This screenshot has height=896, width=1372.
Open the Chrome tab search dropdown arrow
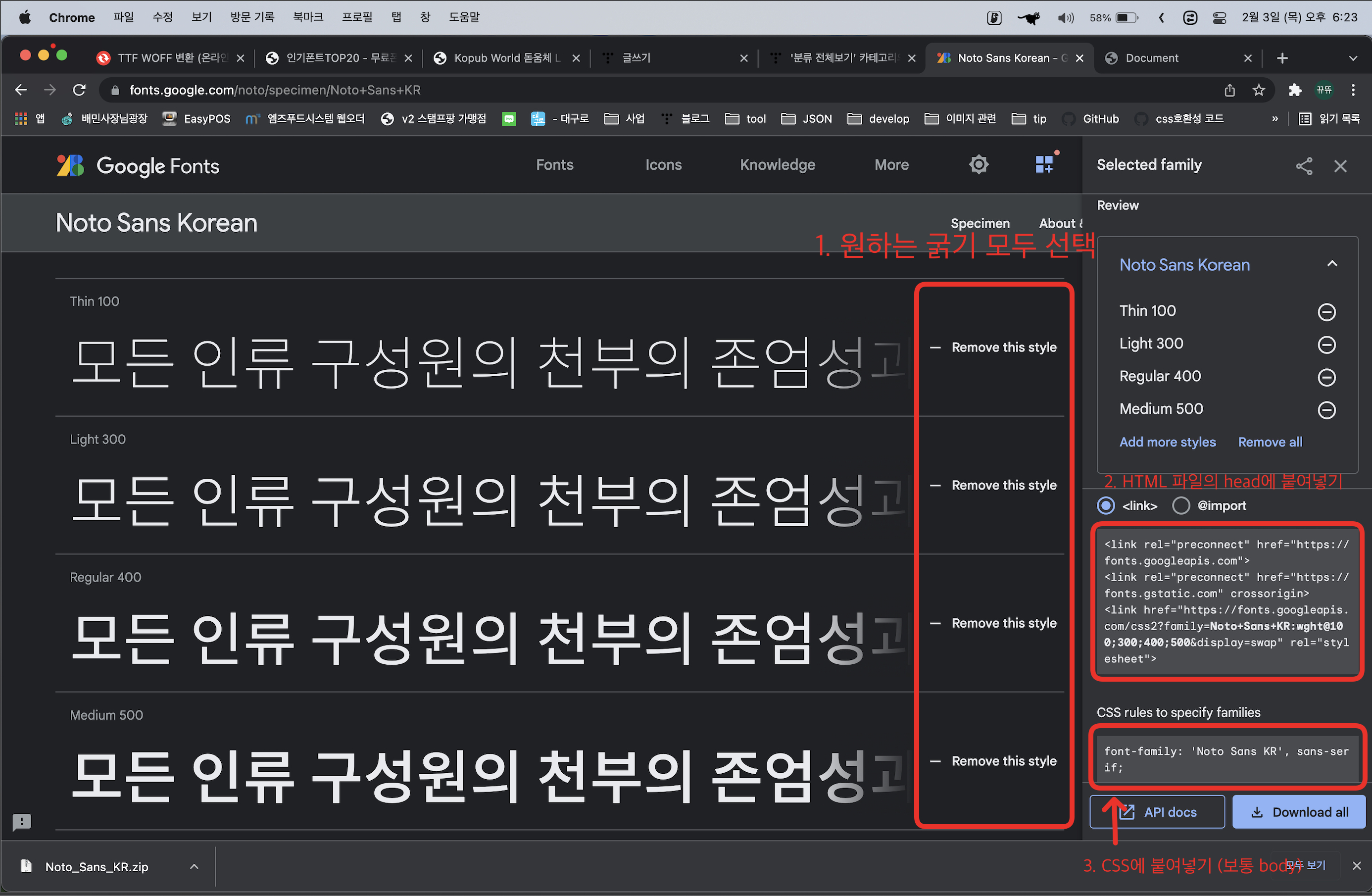point(1353,58)
